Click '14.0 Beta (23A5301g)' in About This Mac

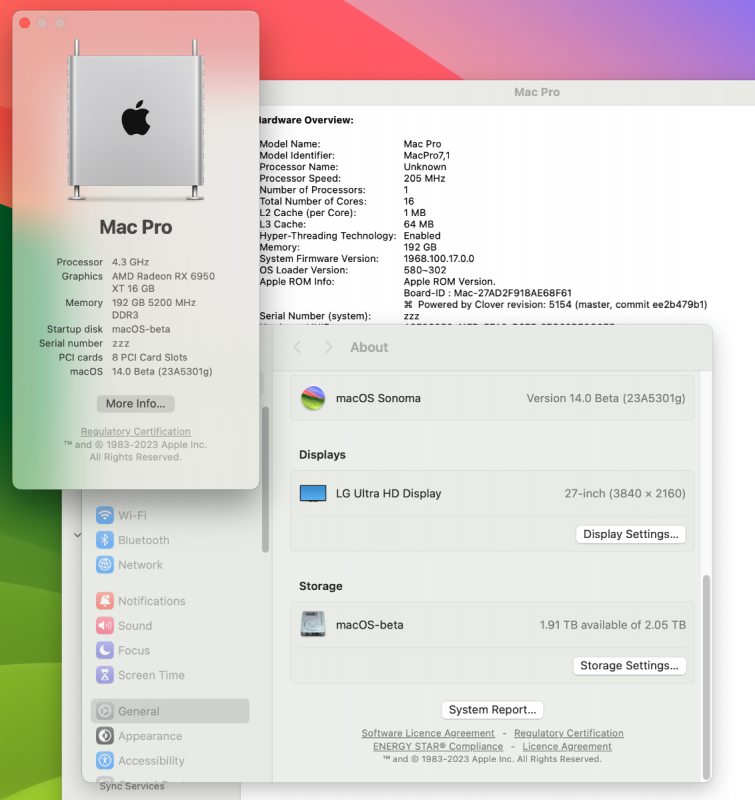tap(162, 371)
